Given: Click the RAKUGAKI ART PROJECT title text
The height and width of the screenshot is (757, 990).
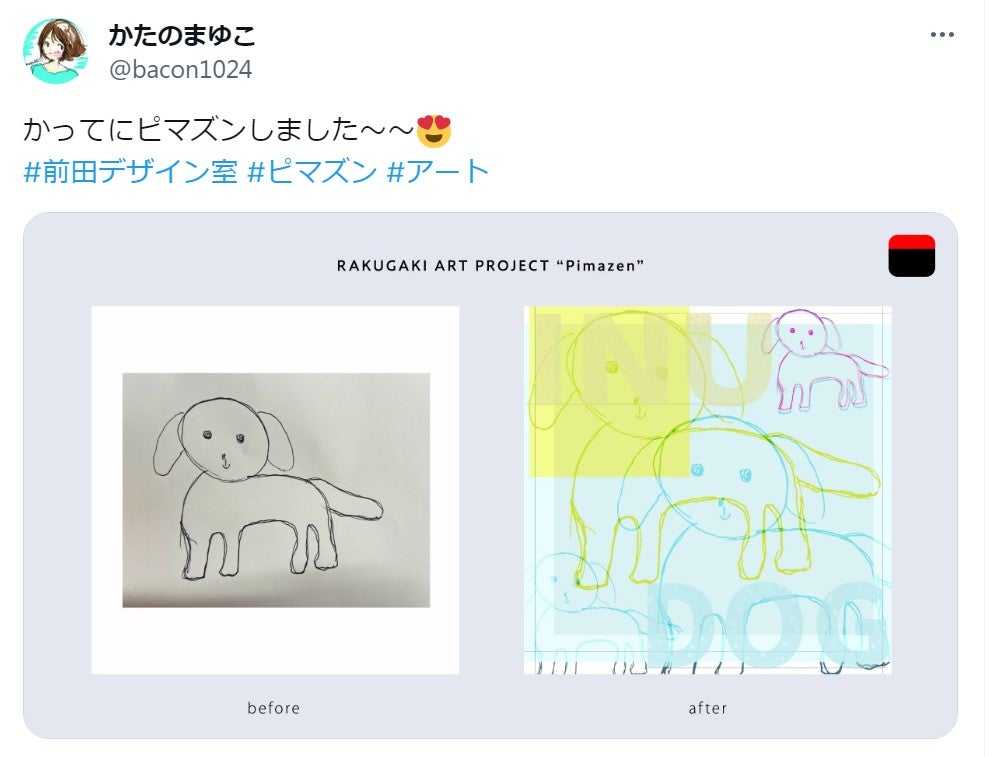Looking at the screenshot, I should point(491,266).
